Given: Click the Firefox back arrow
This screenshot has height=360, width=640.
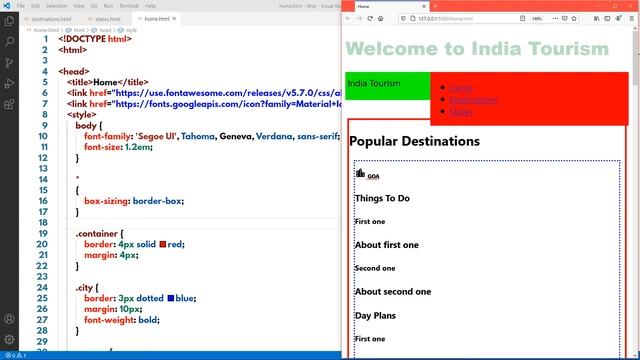Looking at the screenshot, I should [348, 18].
